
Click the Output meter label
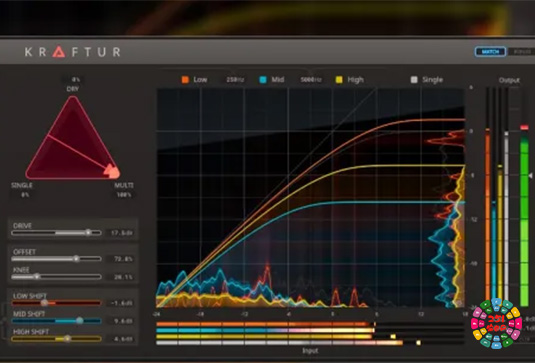point(509,80)
